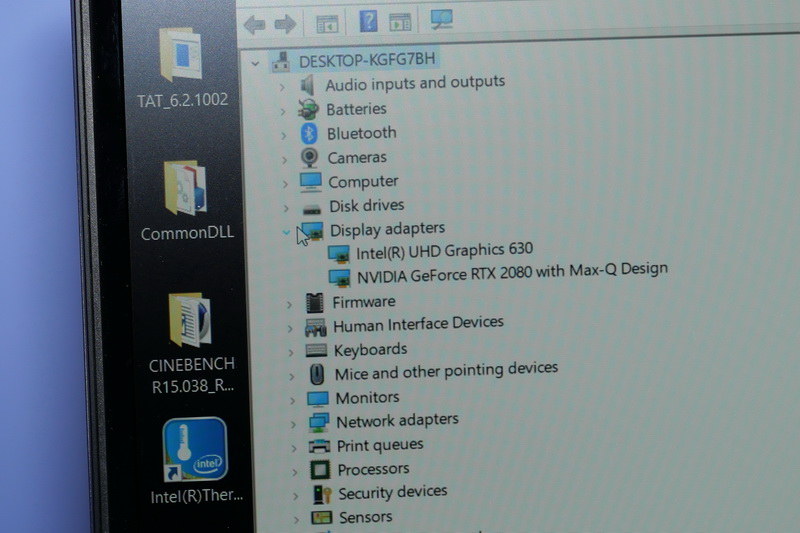Click the Computer monitor icon
Viewport: 800px width, 533px height.
[x=311, y=182]
